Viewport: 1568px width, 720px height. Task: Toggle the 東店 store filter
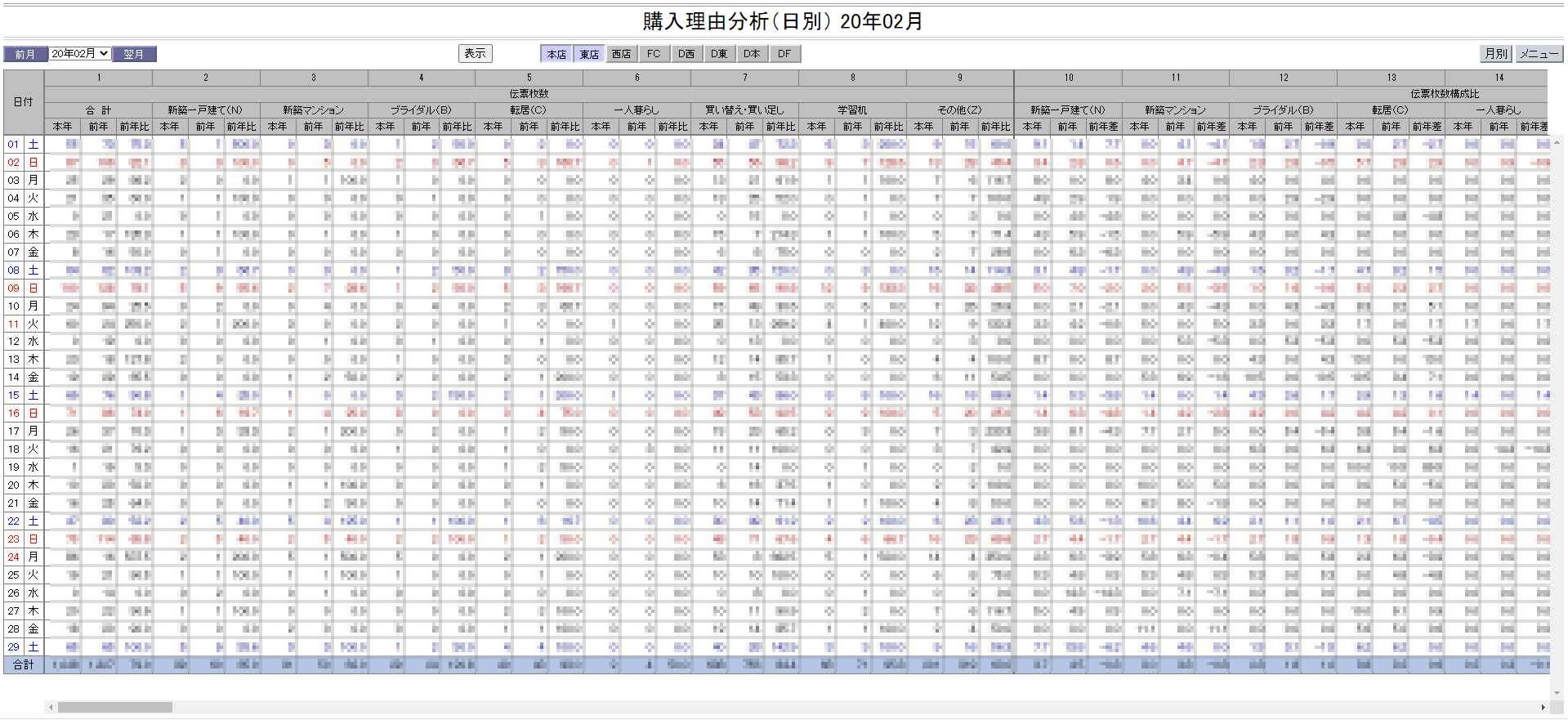click(589, 54)
